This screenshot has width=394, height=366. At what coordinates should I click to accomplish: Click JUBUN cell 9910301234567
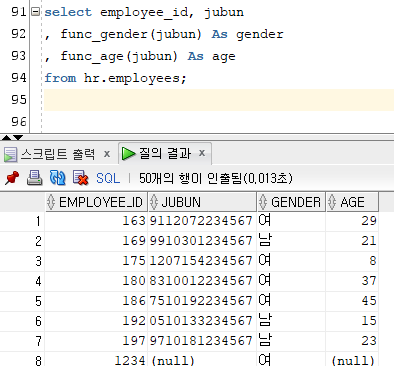[201, 241]
